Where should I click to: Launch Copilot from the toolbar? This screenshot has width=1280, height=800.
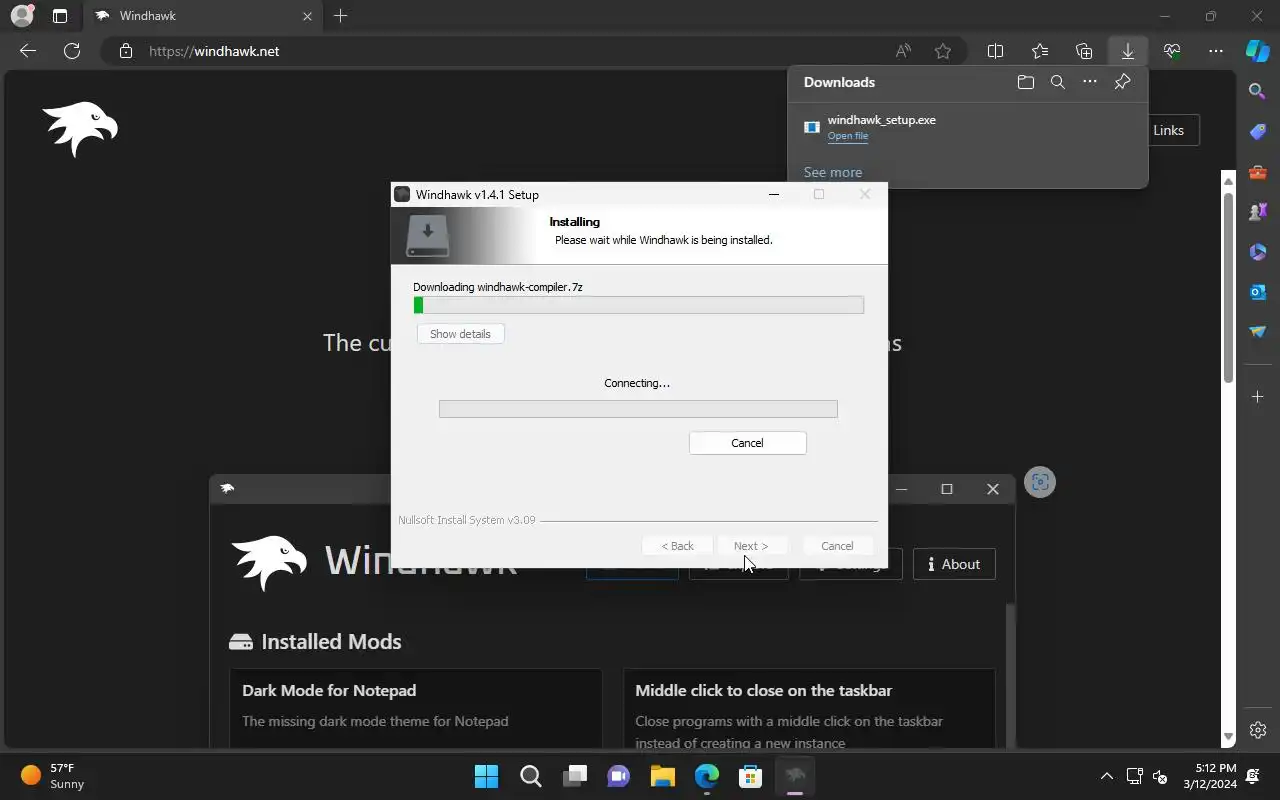[1258, 51]
